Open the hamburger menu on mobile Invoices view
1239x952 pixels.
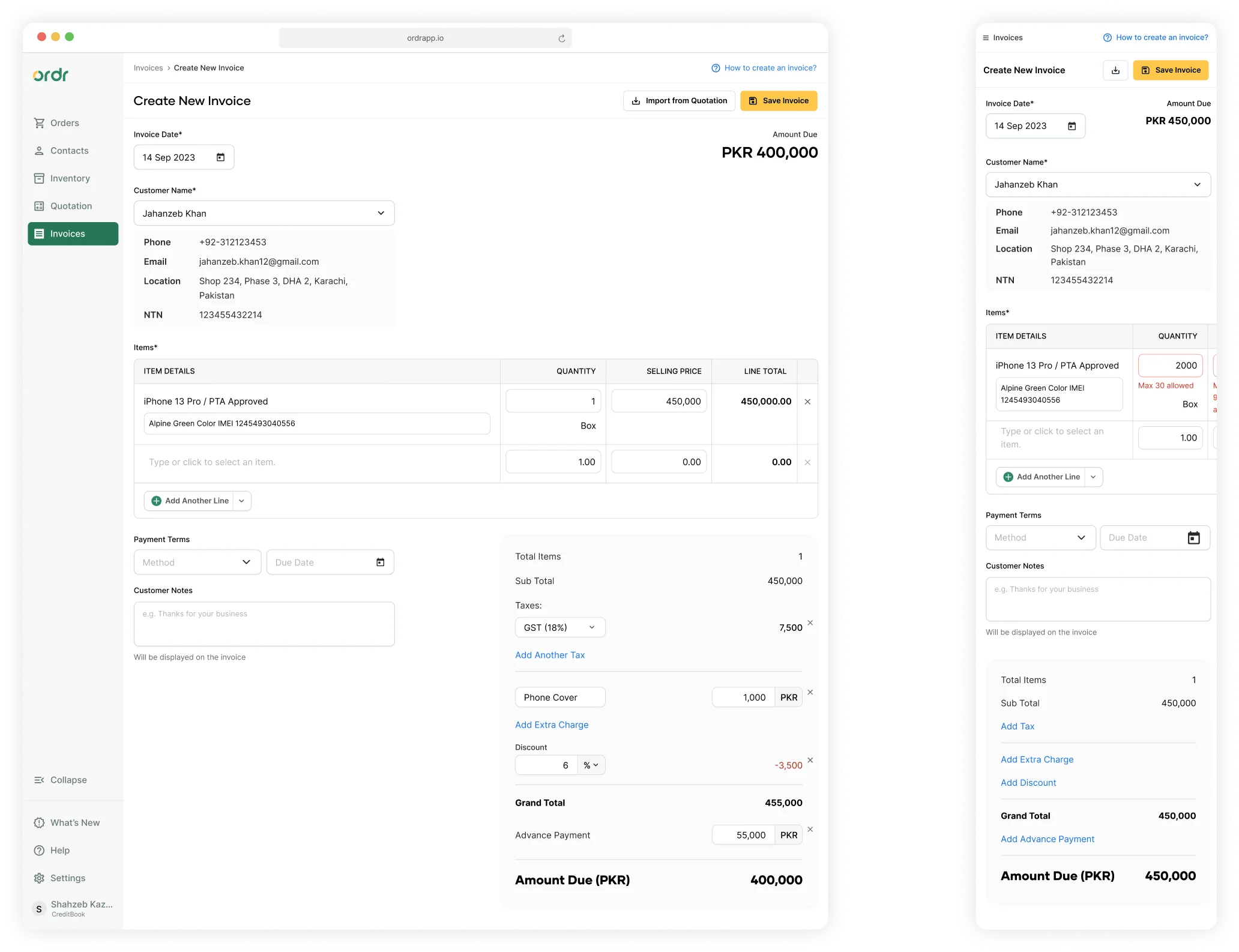[x=985, y=37]
